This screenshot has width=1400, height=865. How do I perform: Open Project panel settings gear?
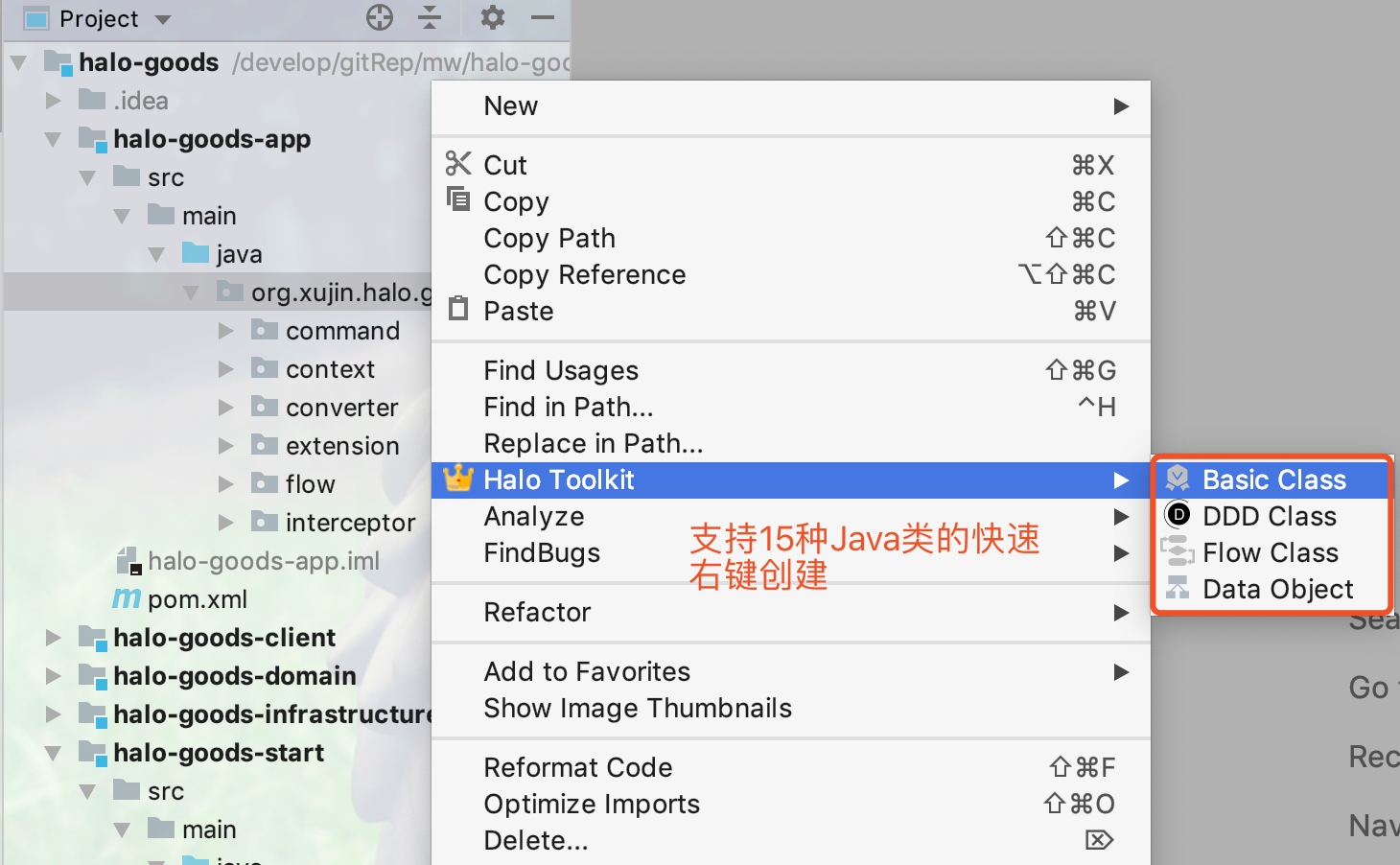492,17
